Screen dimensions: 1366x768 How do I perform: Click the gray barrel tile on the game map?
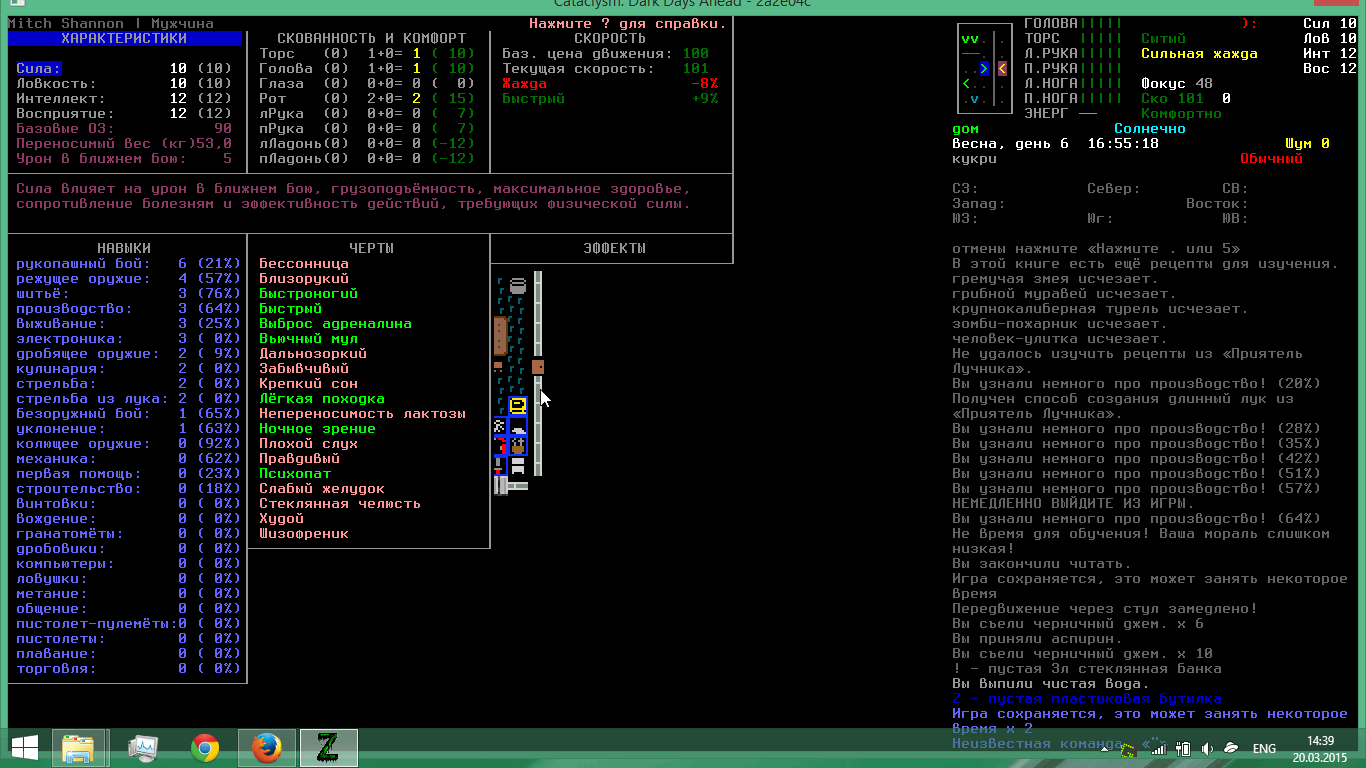(517, 286)
